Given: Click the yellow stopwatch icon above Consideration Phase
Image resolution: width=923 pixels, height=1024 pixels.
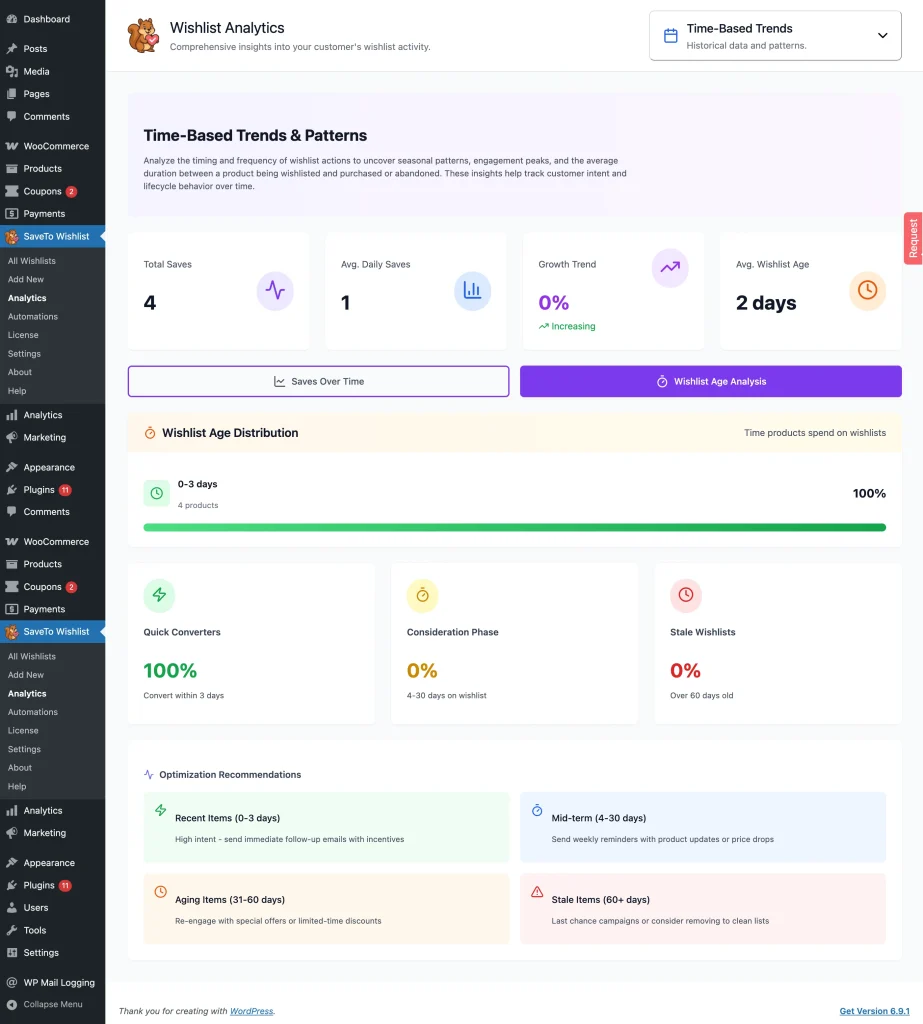Looking at the screenshot, I should pos(422,595).
